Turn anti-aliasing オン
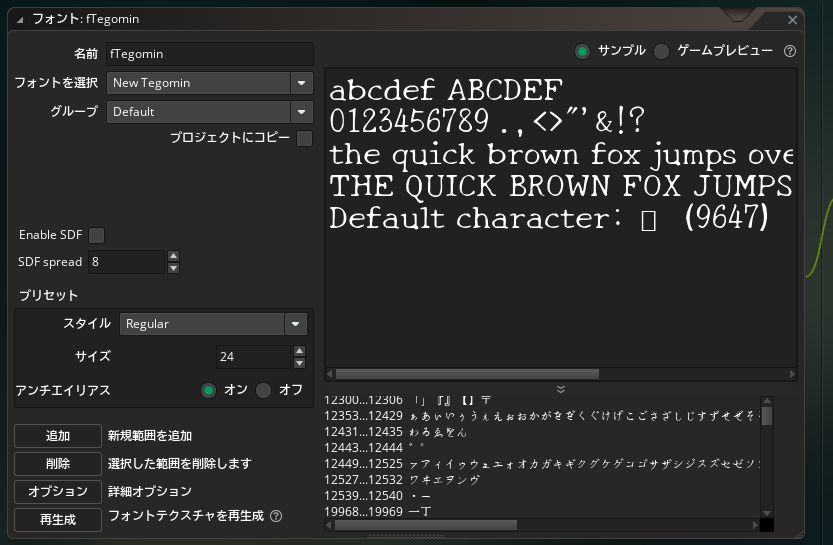Screen dimensions: 833x545 pyautogui.click(x=208, y=390)
